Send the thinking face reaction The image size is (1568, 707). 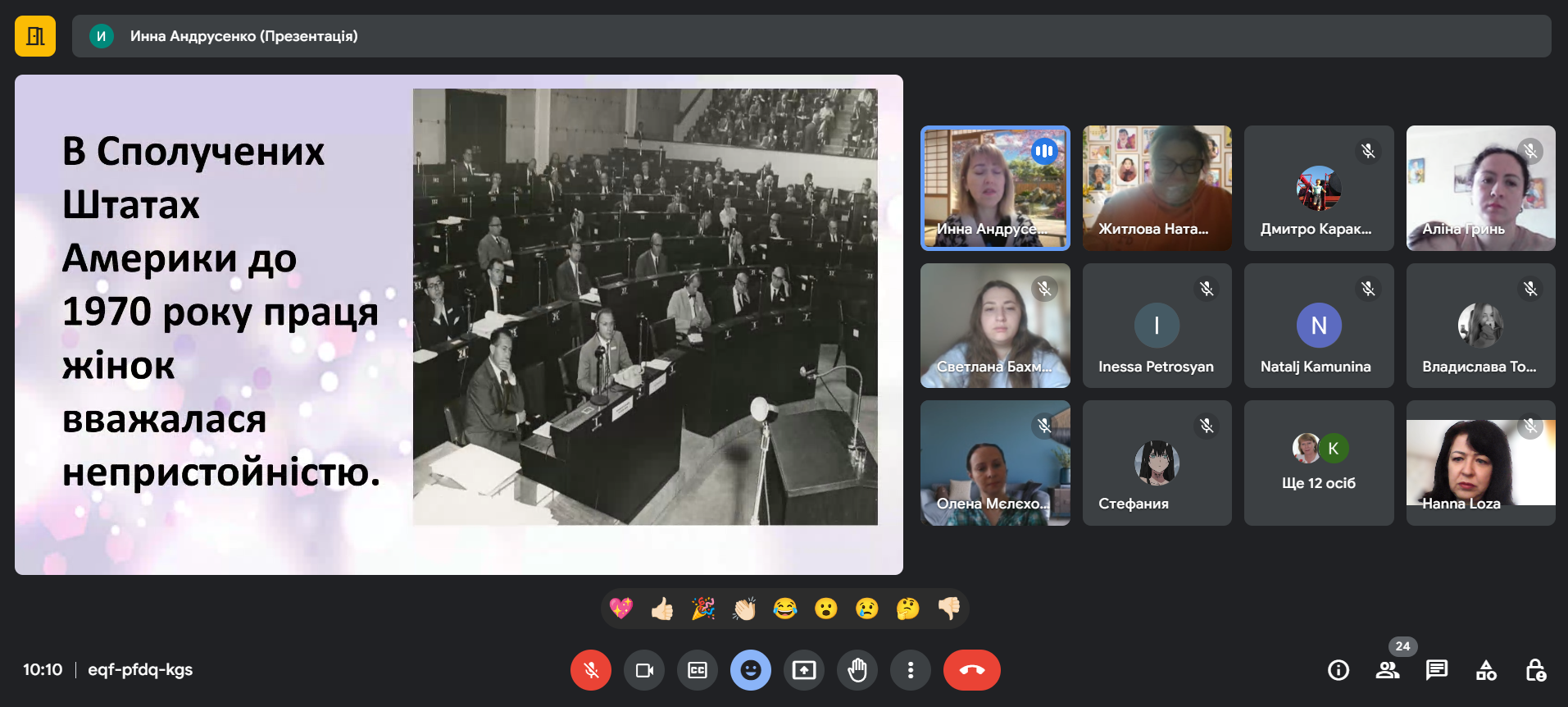(x=907, y=609)
